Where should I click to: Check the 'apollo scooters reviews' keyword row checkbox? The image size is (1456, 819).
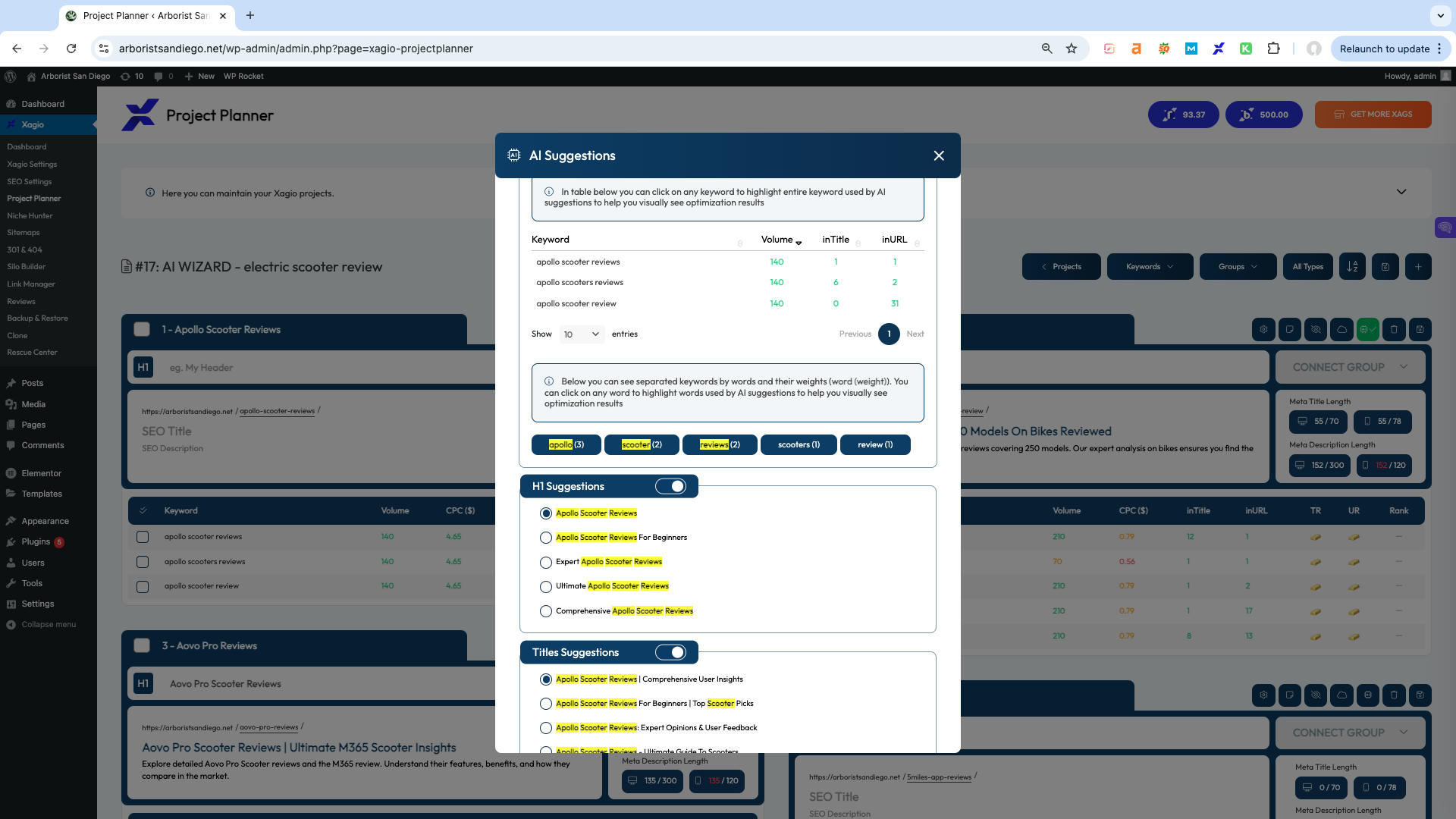(x=143, y=562)
